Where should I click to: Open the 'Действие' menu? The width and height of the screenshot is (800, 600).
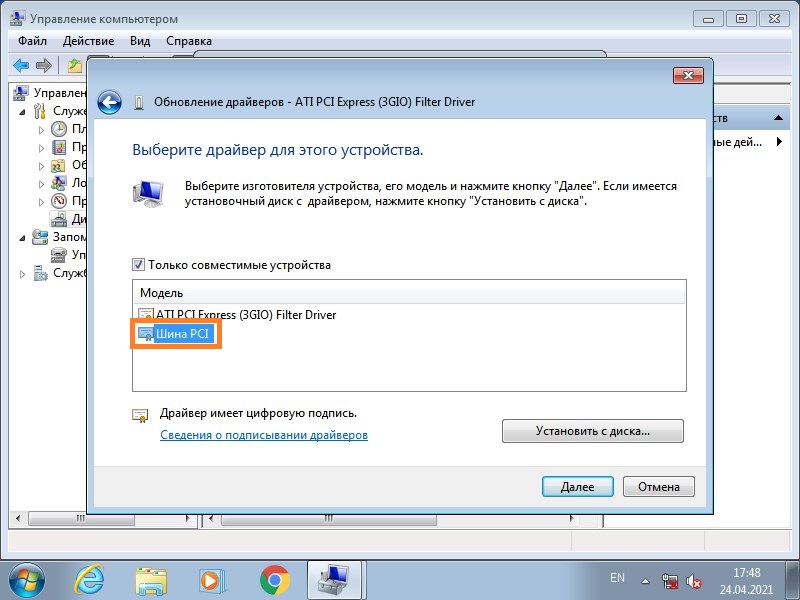click(88, 41)
